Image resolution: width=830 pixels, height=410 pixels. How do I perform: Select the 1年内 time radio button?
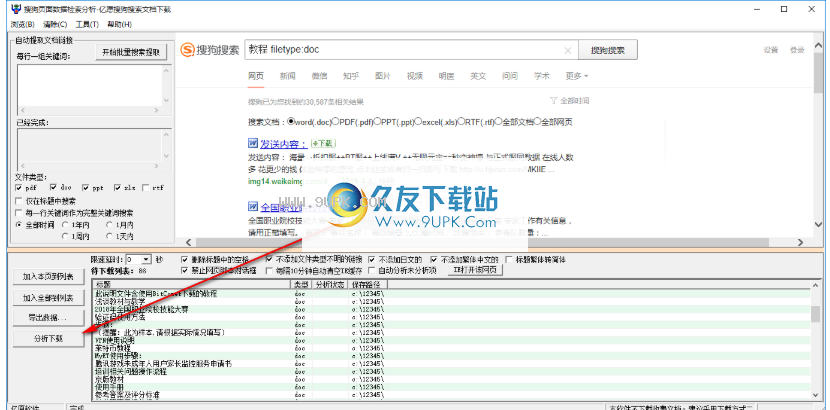(65, 224)
